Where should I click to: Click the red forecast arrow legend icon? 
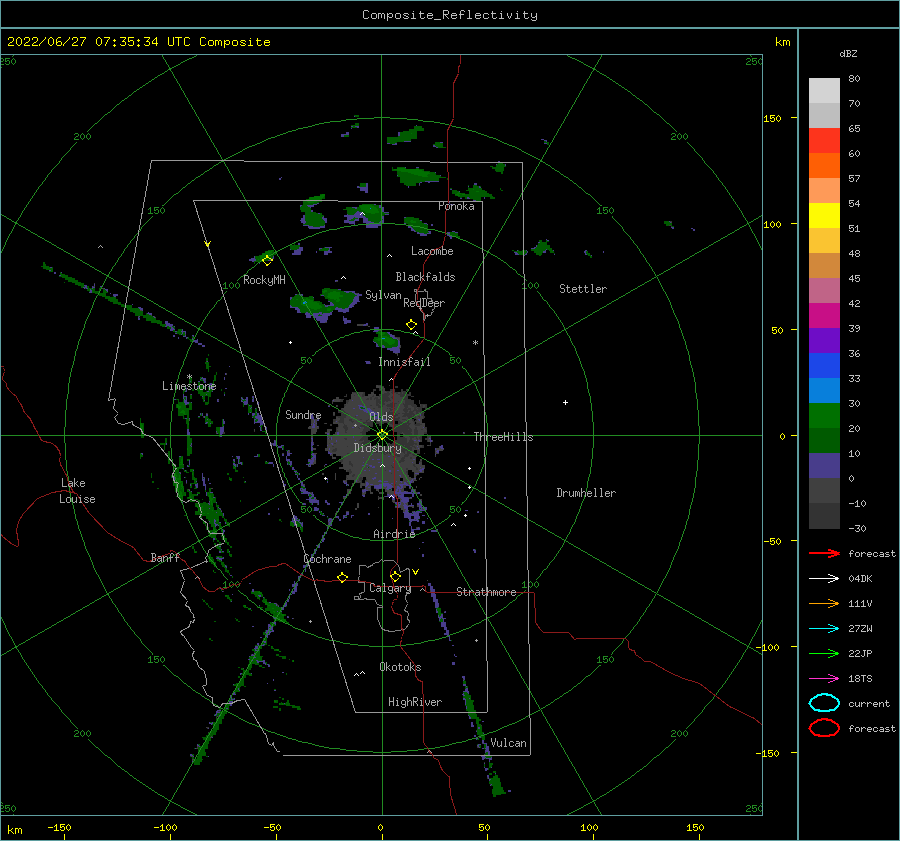click(824, 553)
